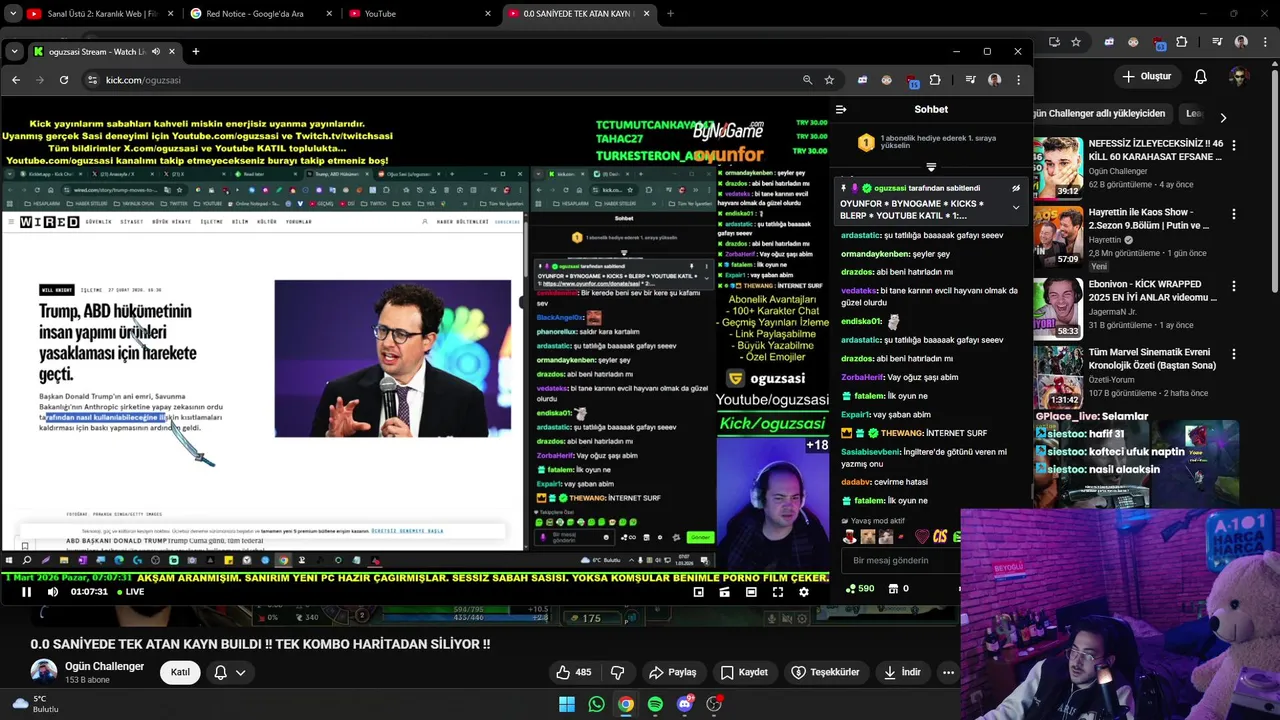Open YouTube notifications bell at top

[x=1201, y=77]
